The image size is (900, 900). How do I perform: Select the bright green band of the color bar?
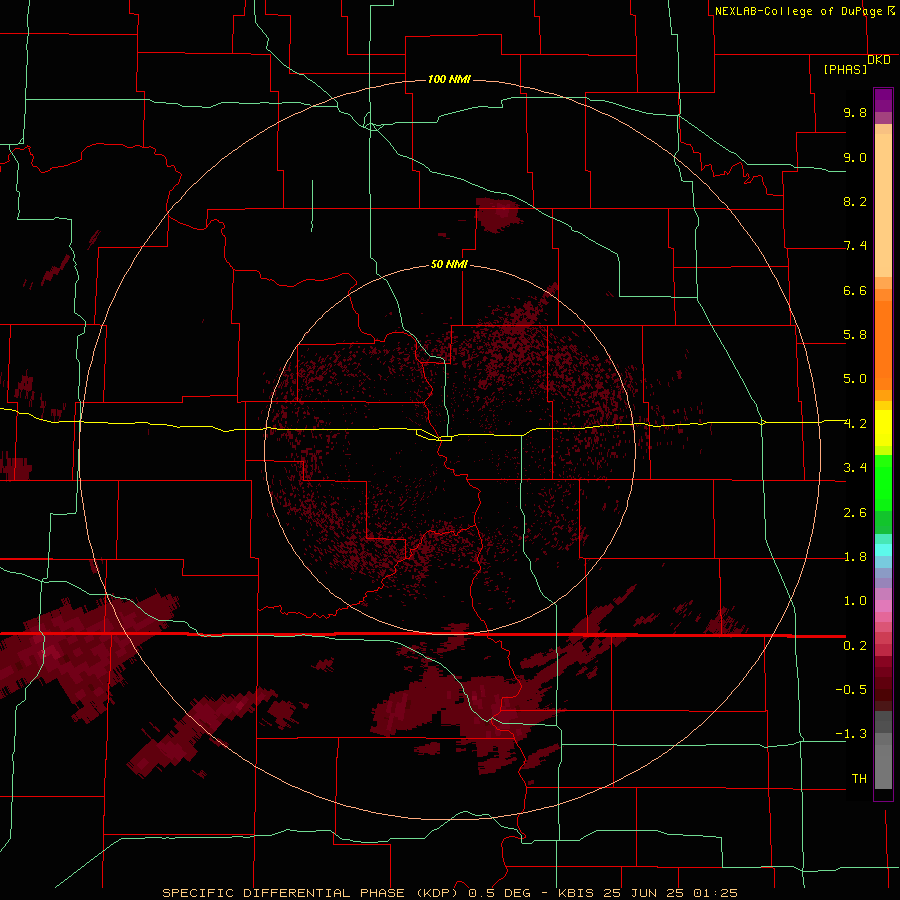[883, 483]
